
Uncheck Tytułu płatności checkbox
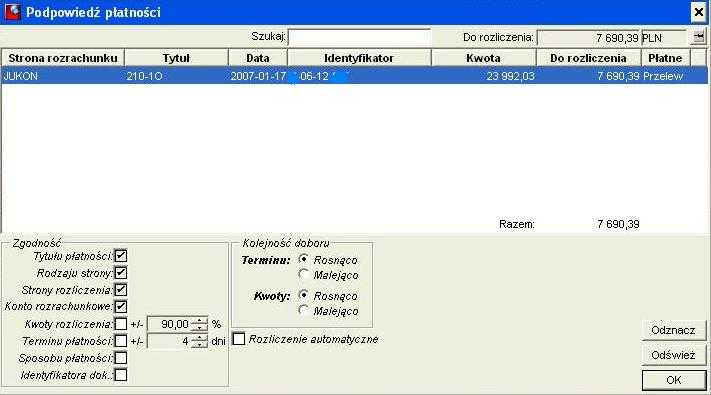[x=121, y=256]
